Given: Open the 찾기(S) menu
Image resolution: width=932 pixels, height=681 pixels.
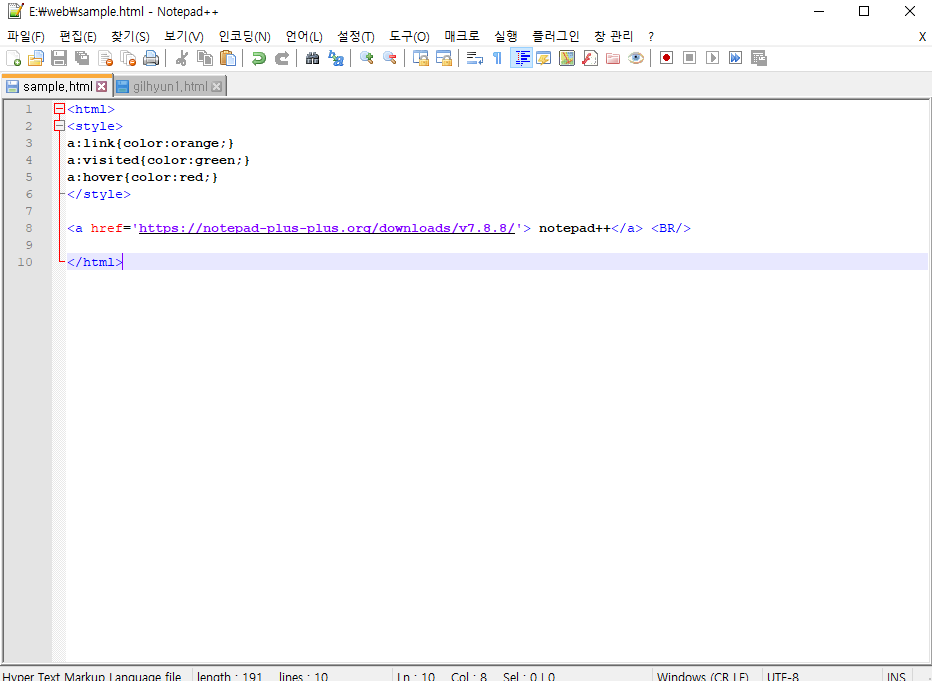Looking at the screenshot, I should tap(130, 37).
